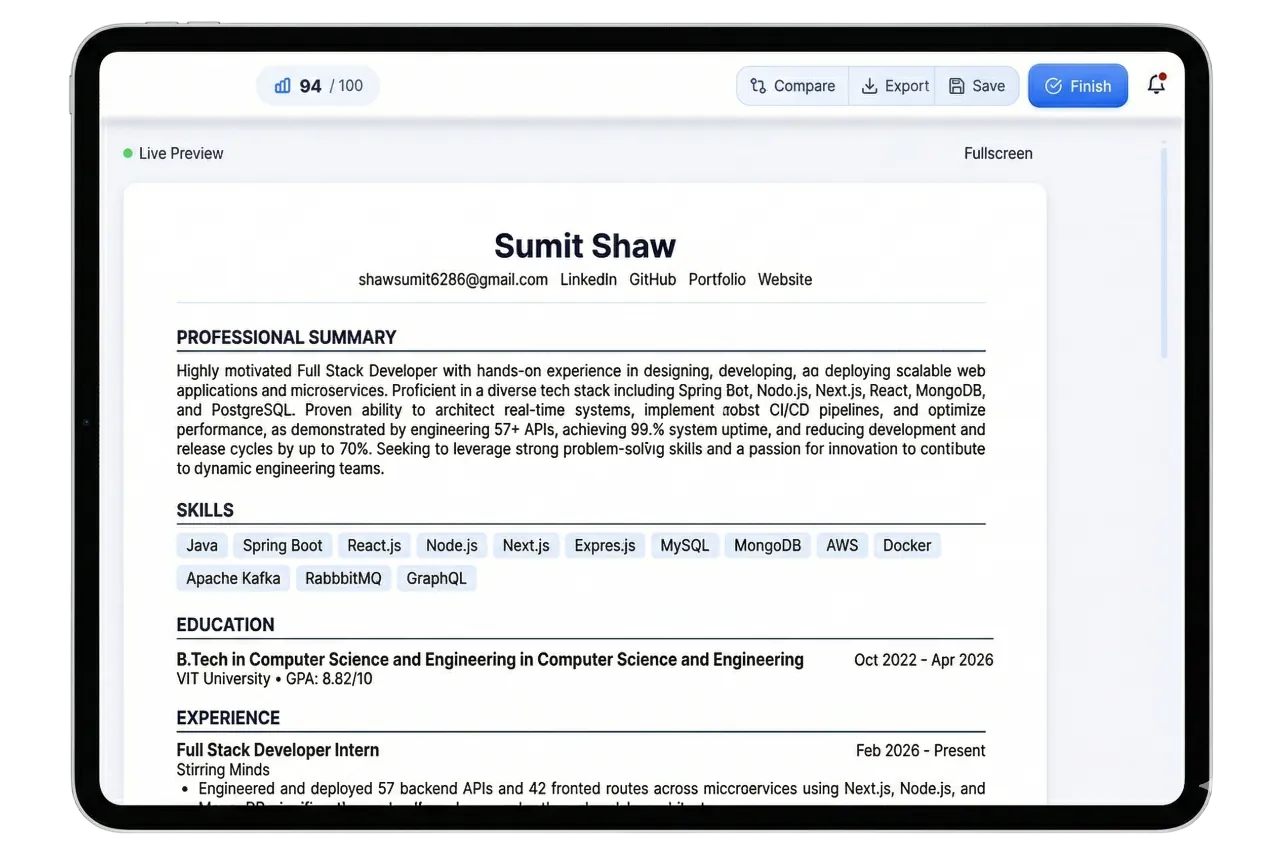1280x842 pixels.
Task: Open the GitHub link
Action: point(652,280)
